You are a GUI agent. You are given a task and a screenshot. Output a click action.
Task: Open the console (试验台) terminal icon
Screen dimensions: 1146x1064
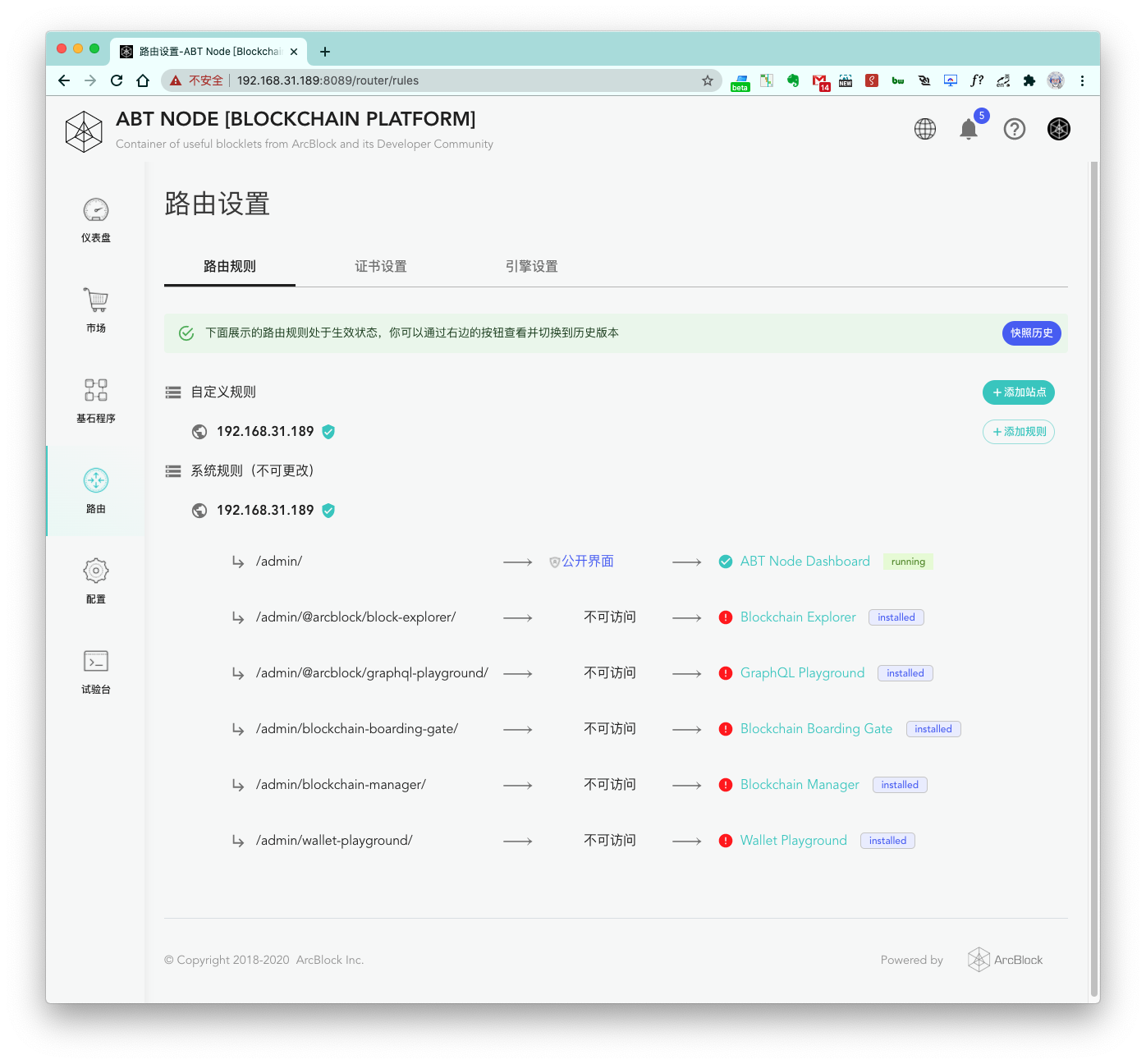(96, 661)
